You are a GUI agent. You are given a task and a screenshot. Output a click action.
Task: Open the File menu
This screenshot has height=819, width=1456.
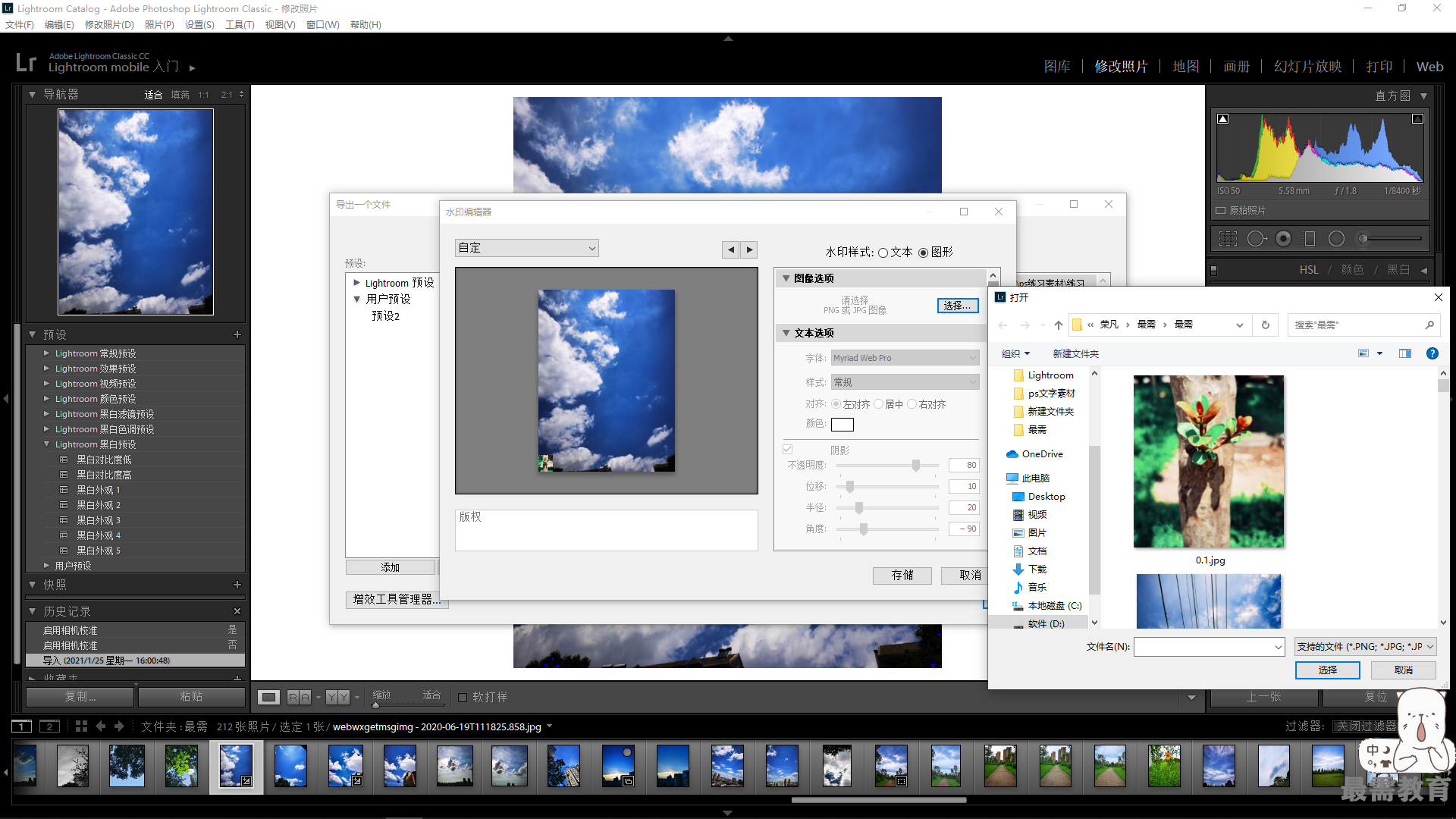[19, 25]
